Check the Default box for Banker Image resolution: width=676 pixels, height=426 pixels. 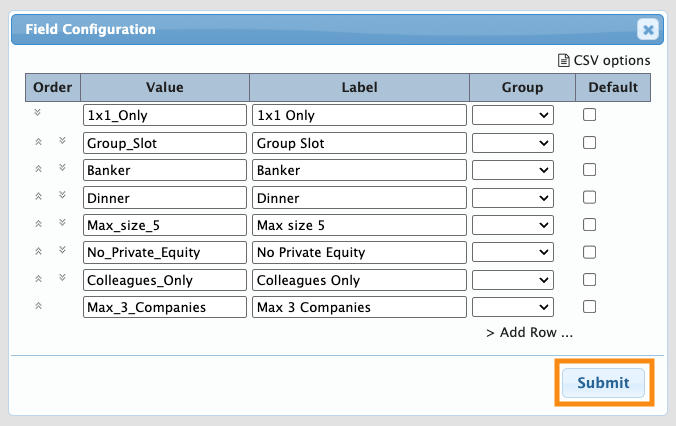point(589,170)
